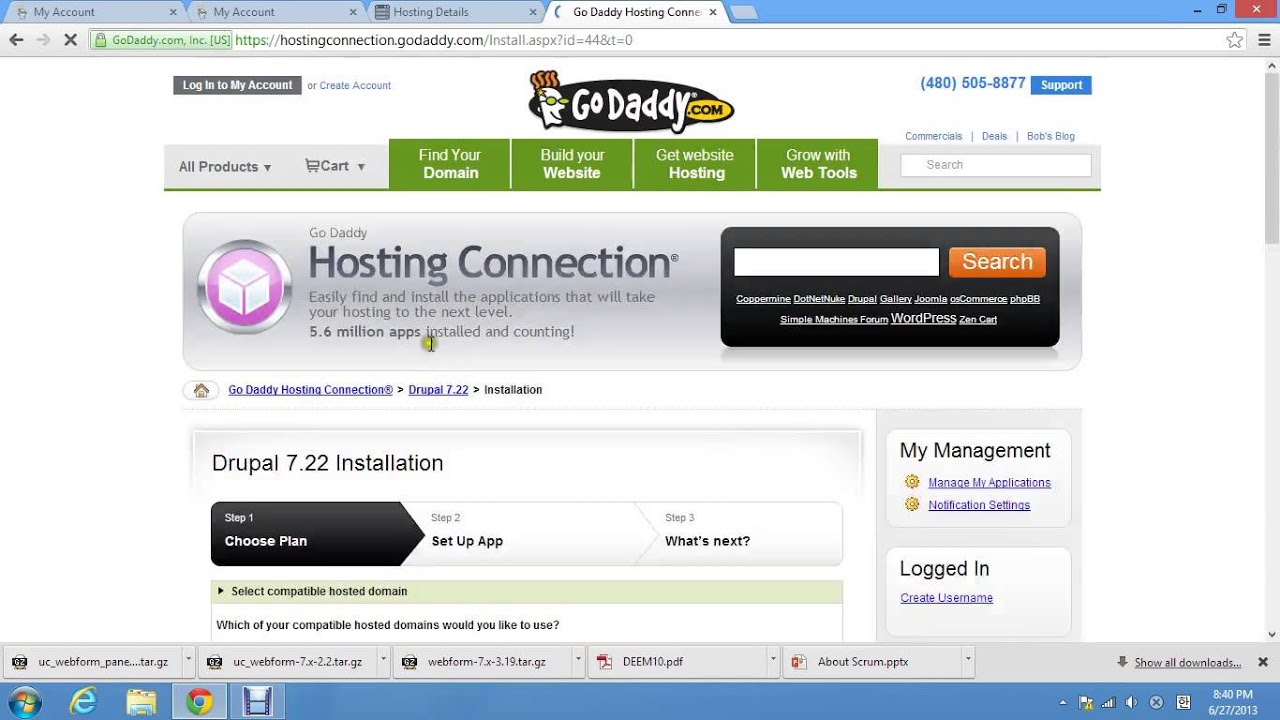Click the Create Account link
This screenshot has width=1280, height=720.
pyautogui.click(x=355, y=86)
